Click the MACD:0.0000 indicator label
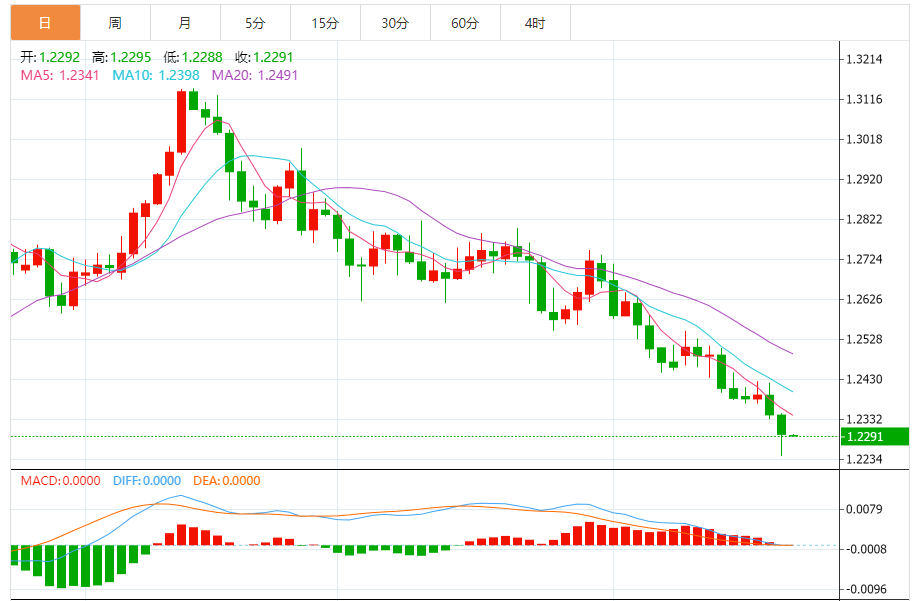The image size is (917, 601). [x=61, y=481]
